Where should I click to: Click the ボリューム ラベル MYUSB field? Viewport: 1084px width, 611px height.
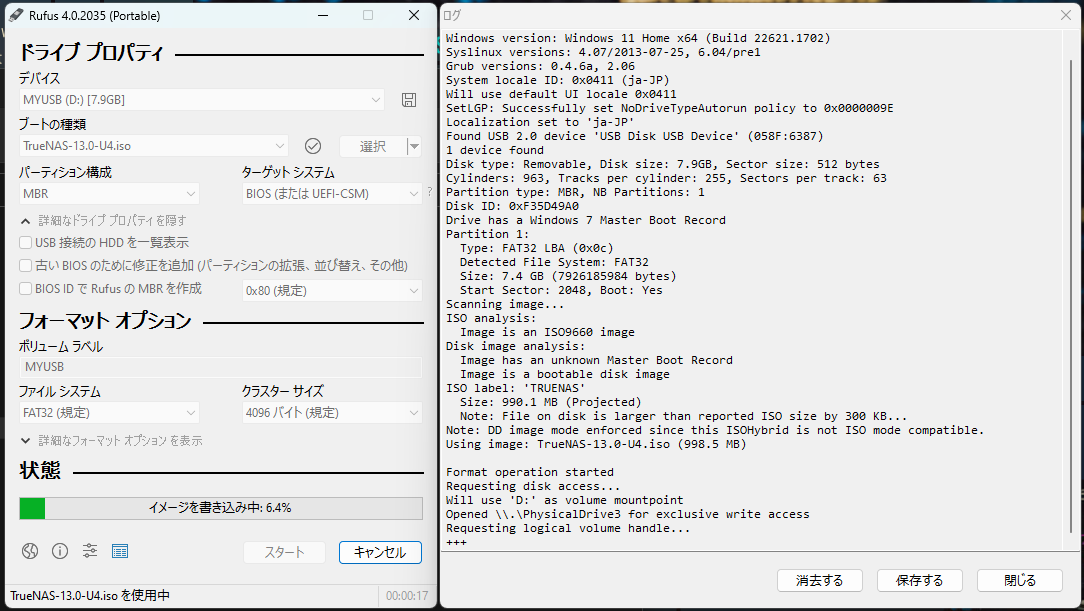click(221, 367)
